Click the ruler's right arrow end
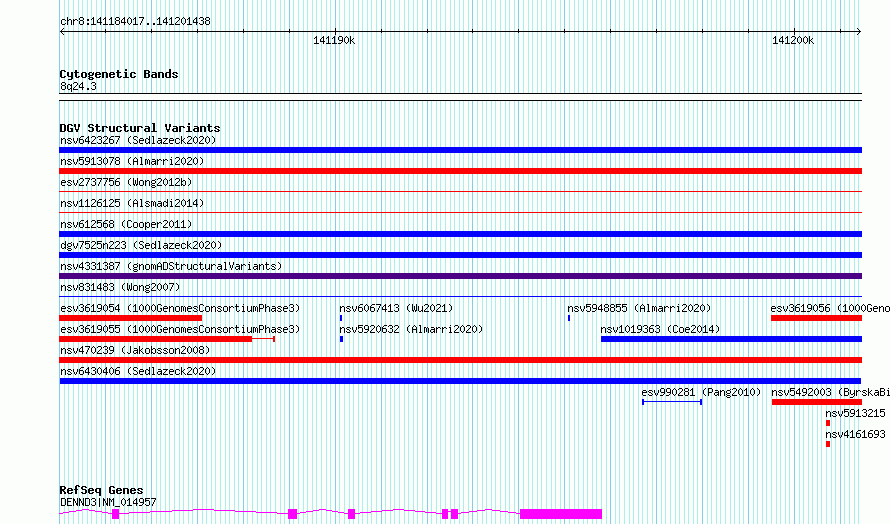Viewport: 890px width, 524px height. [859, 32]
